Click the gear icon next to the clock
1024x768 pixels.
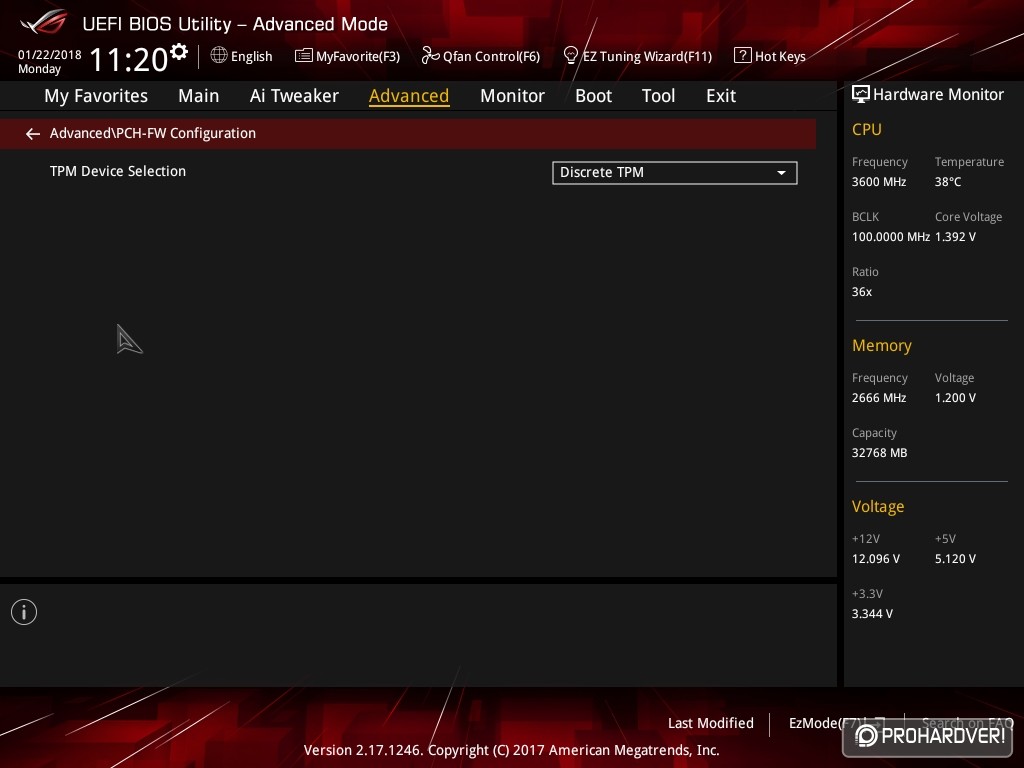coord(179,52)
